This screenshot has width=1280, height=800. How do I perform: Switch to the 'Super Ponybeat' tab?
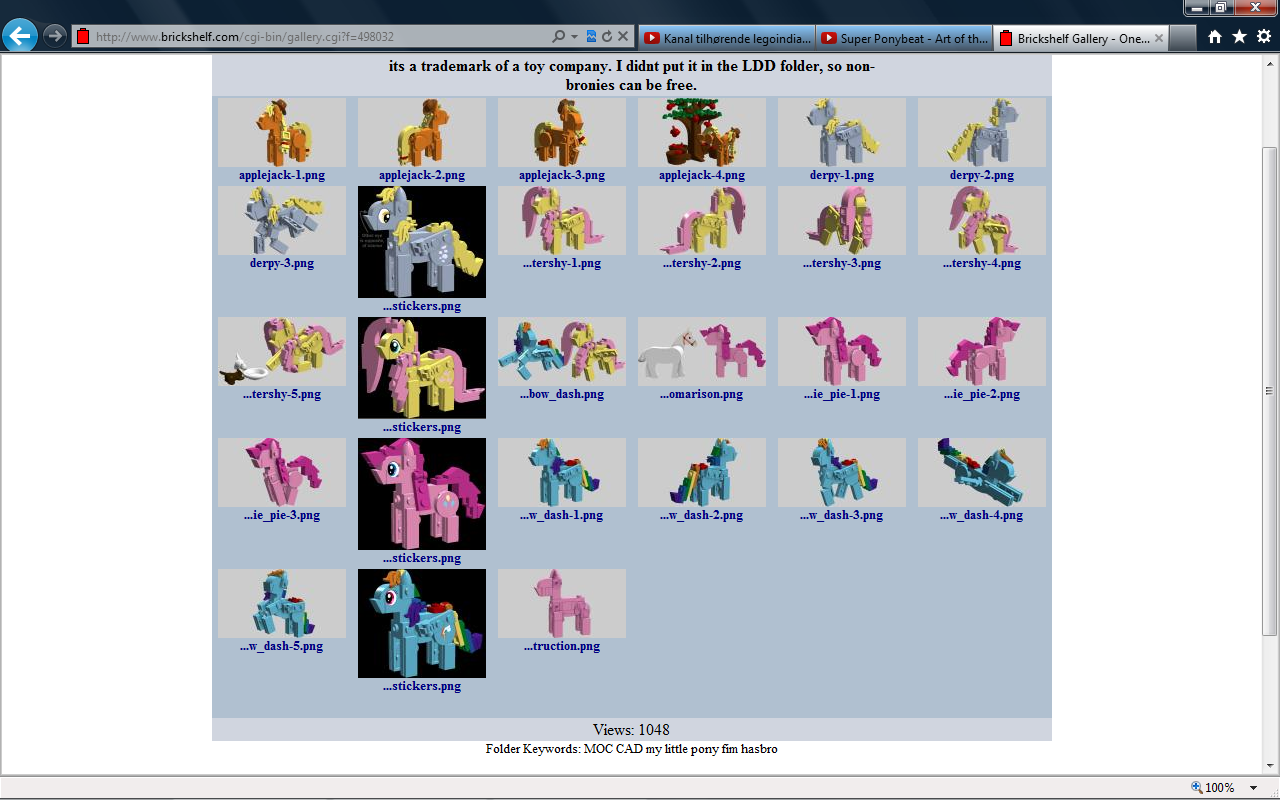(904, 38)
